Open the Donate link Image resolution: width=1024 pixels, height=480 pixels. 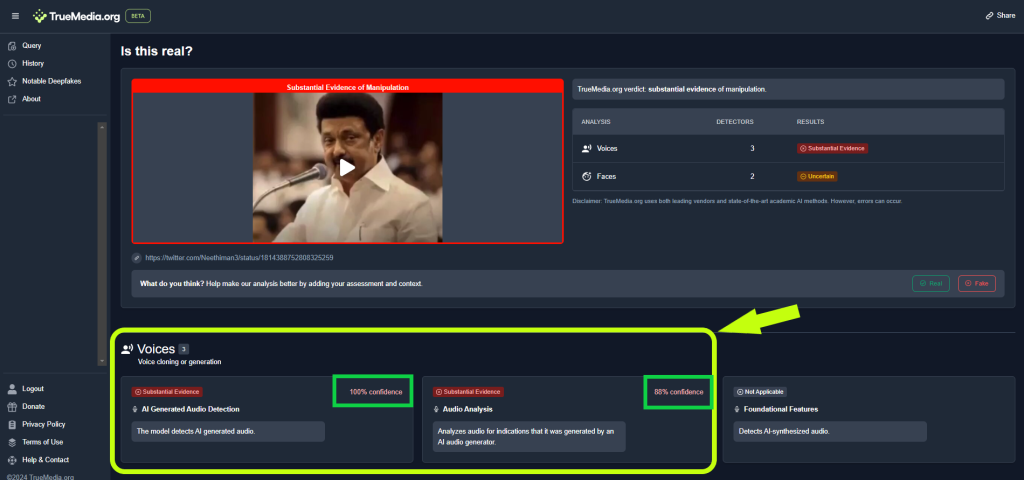[33, 406]
